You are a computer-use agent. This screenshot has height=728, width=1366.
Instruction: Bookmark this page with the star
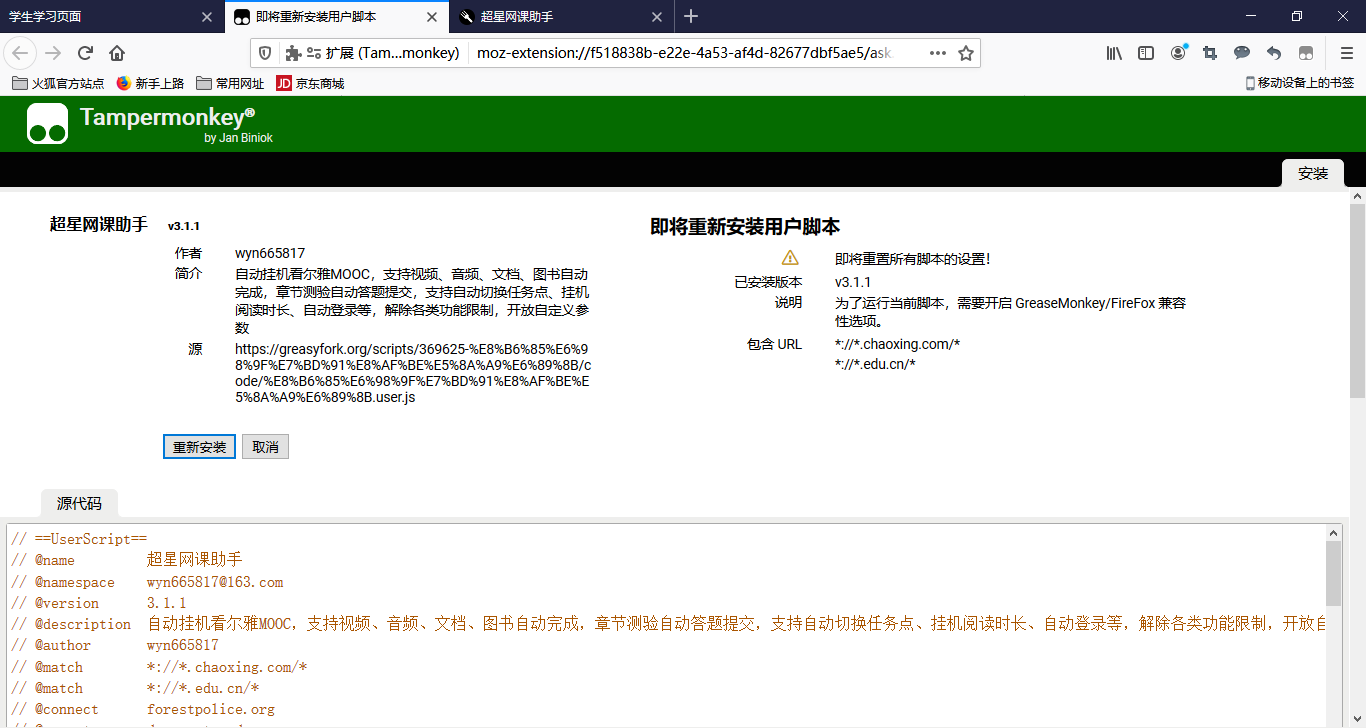pyautogui.click(x=966, y=53)
